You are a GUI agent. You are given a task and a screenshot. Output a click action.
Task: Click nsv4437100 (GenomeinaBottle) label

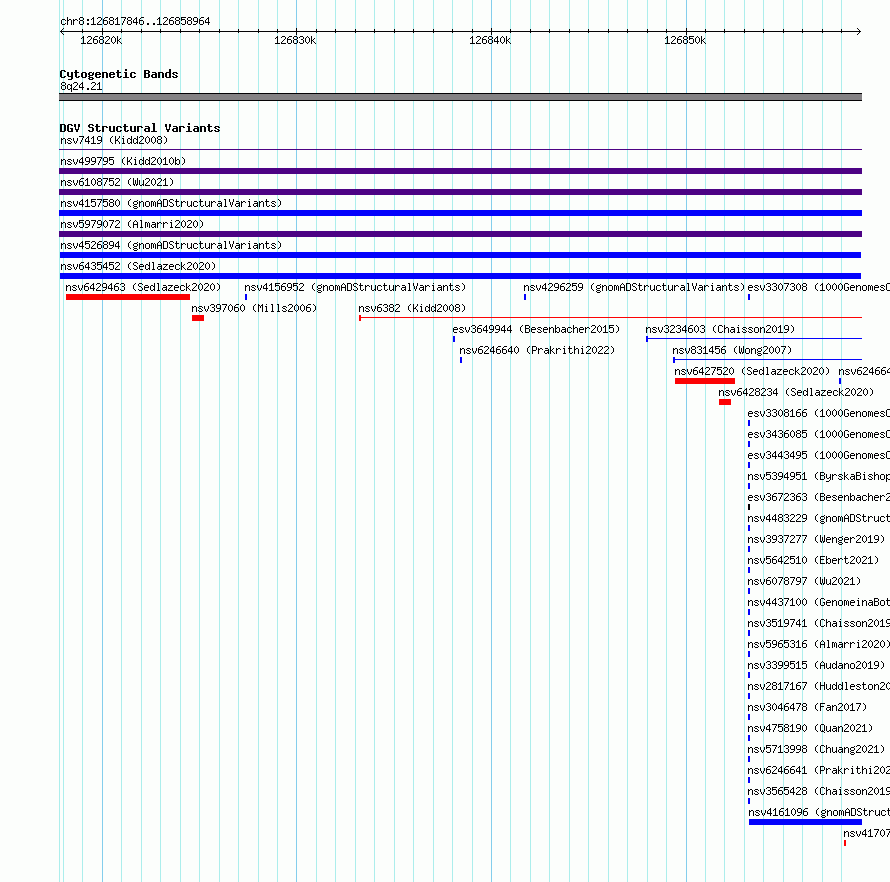click(x=818, y=602)
